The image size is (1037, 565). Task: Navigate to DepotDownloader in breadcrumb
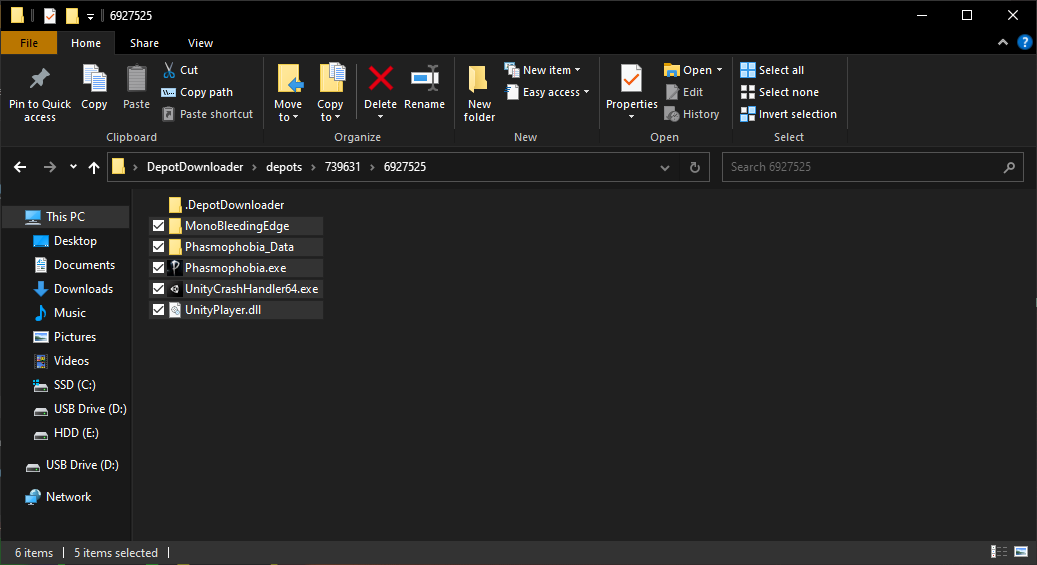coord(195,167)
